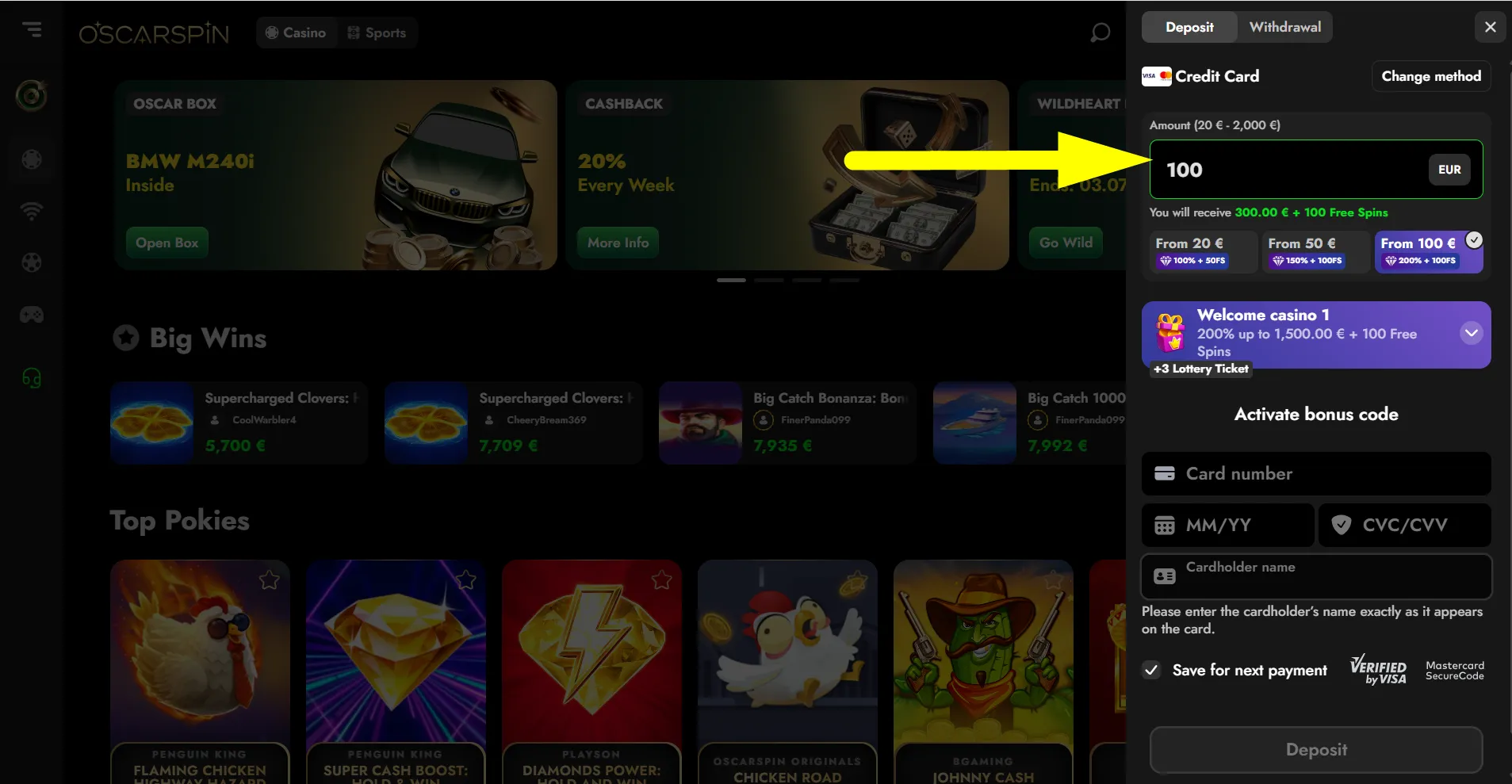The image size is (1512, 784).
Task: Open the gamepad sidebar icon
Action: point(32,316)
